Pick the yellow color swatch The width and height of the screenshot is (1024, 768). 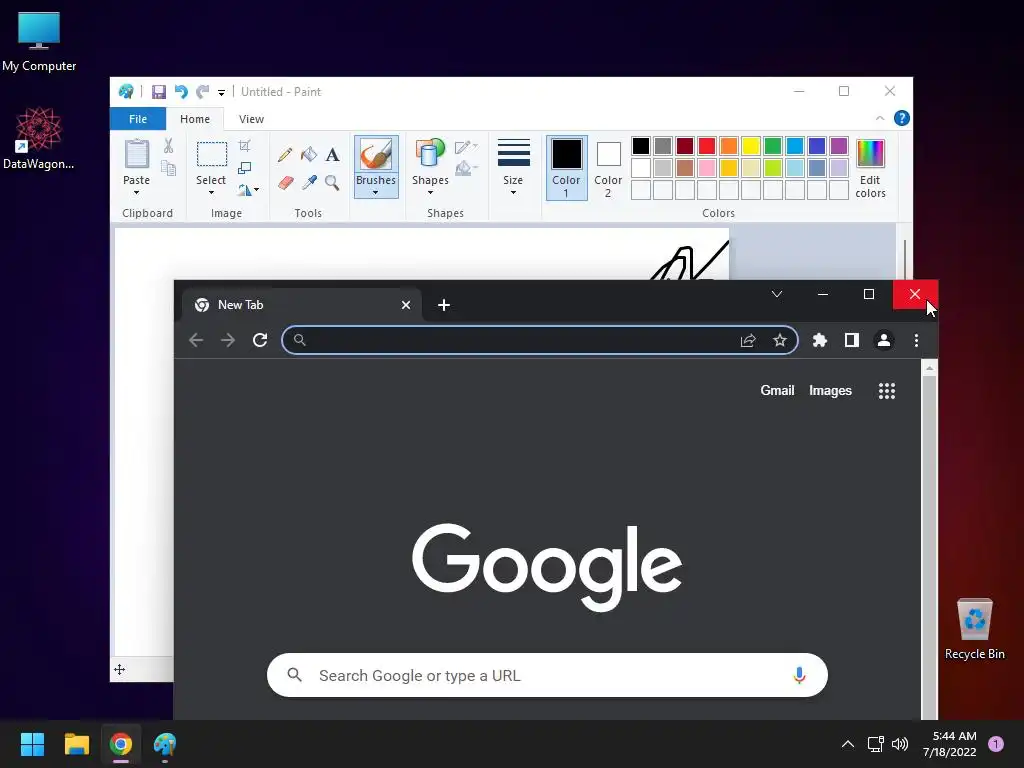coord(750,146)
